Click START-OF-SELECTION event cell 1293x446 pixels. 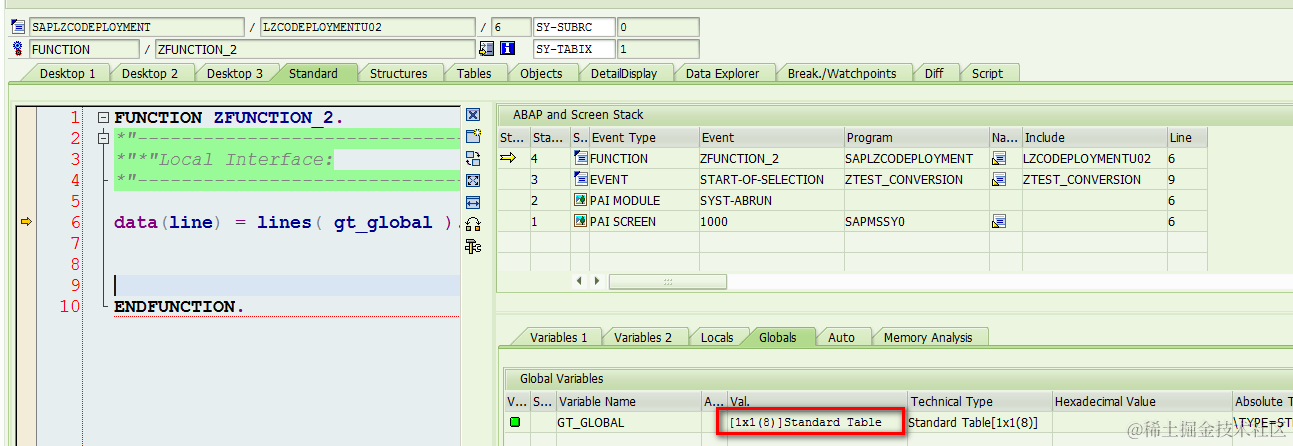(770, 179)
